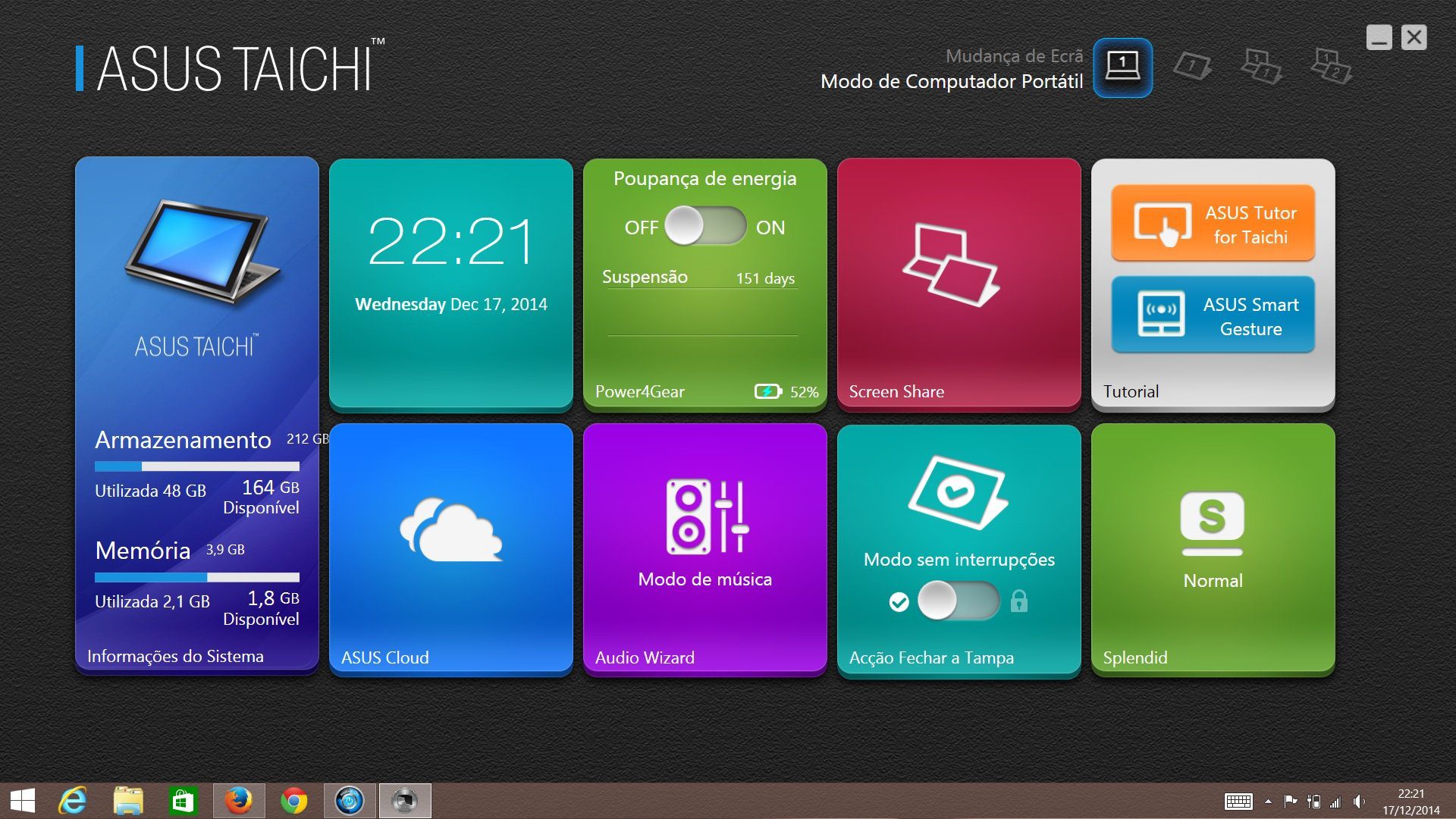Select Mirror mode dual screen icon
This screenshot has height=819, width=1456.
(x=1261, y=67)
